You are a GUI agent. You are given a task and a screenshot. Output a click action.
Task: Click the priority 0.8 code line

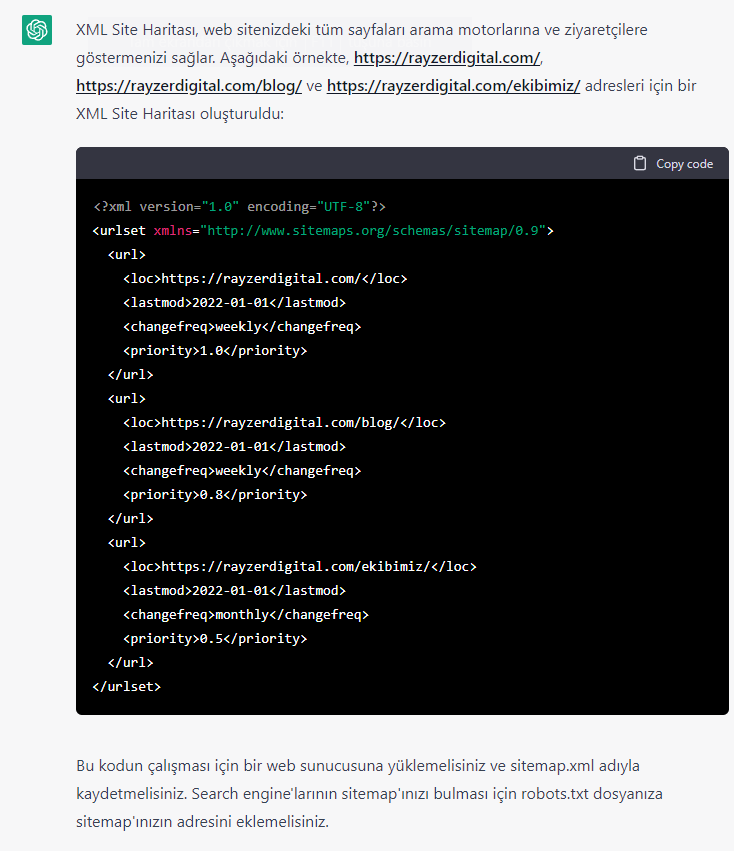(215, 494)
